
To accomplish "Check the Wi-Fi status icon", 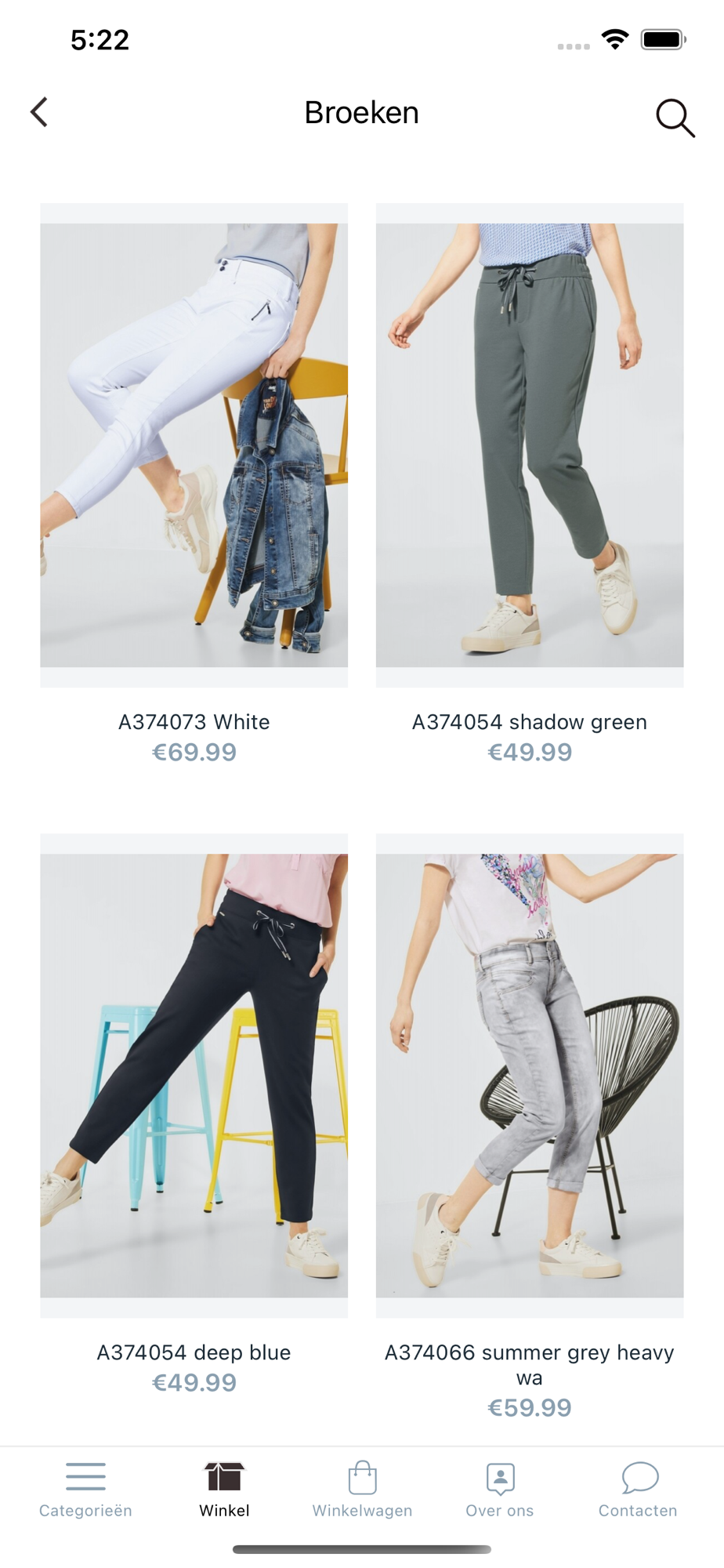I will (x=615, y=39).
